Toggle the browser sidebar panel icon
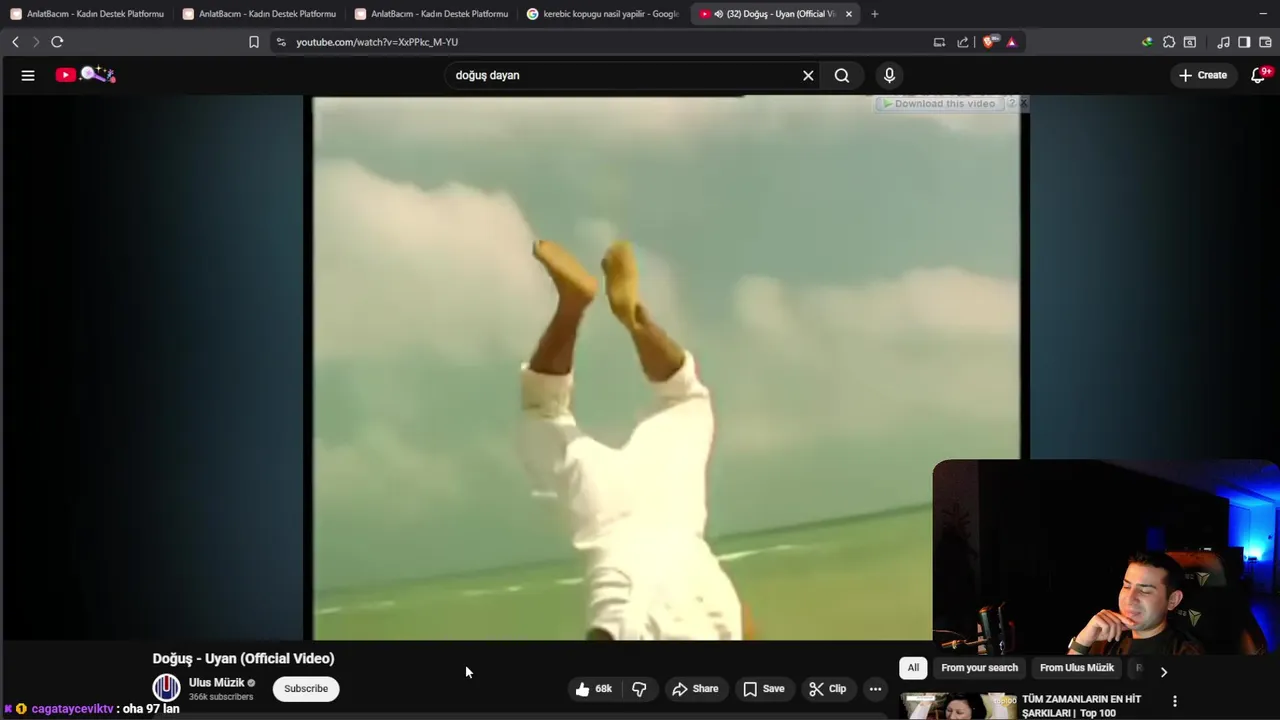 pos(1244,42)
